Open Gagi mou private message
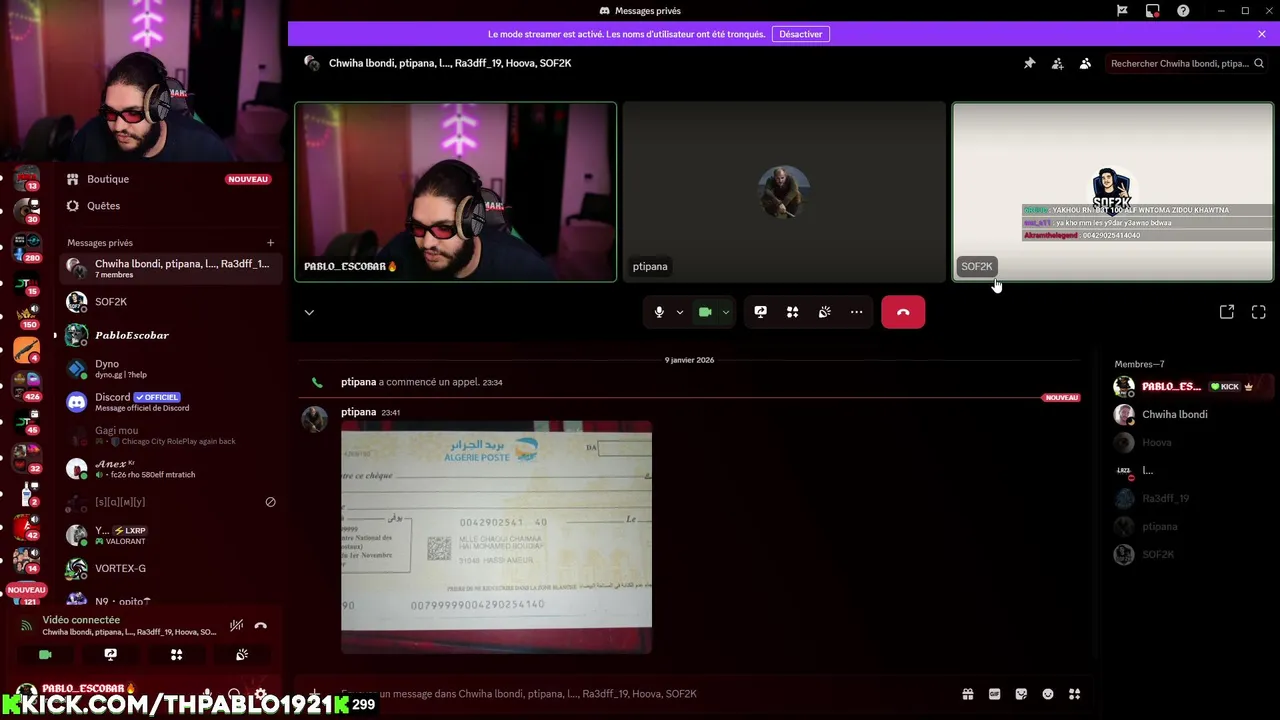Image resolution: width=1280 pixels, height=720 pixels. [171, 435]
